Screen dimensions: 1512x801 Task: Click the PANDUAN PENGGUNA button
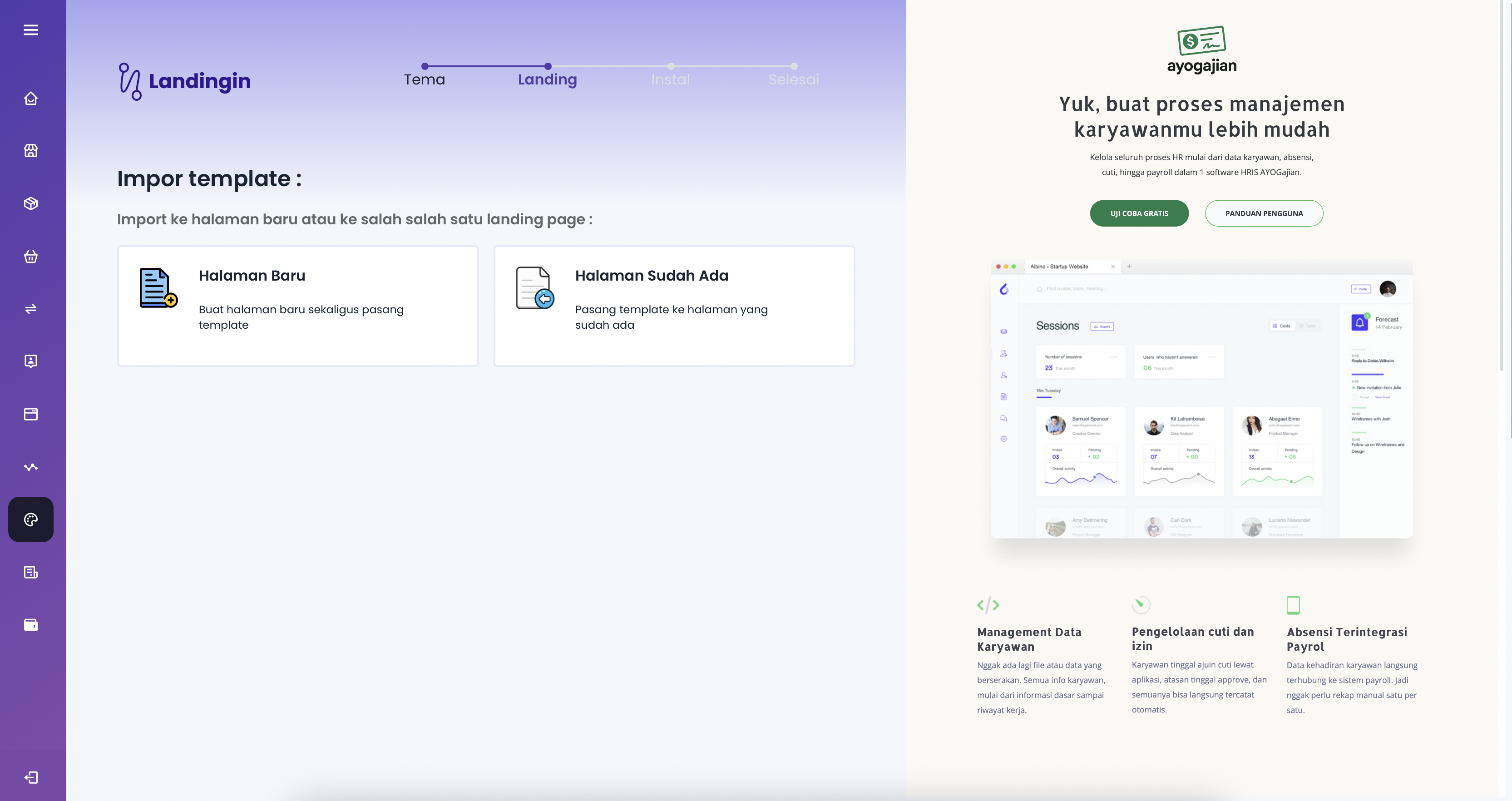click(x=1264, y=213)
